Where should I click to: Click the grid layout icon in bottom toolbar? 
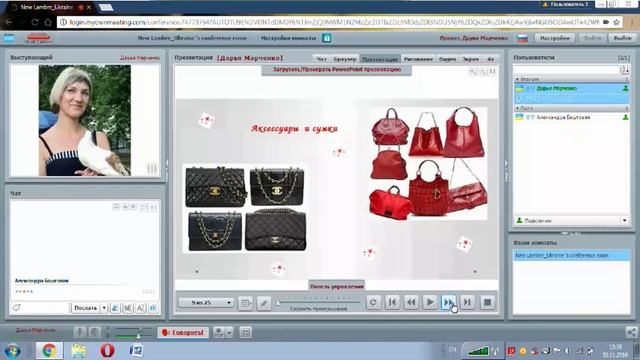245,332
